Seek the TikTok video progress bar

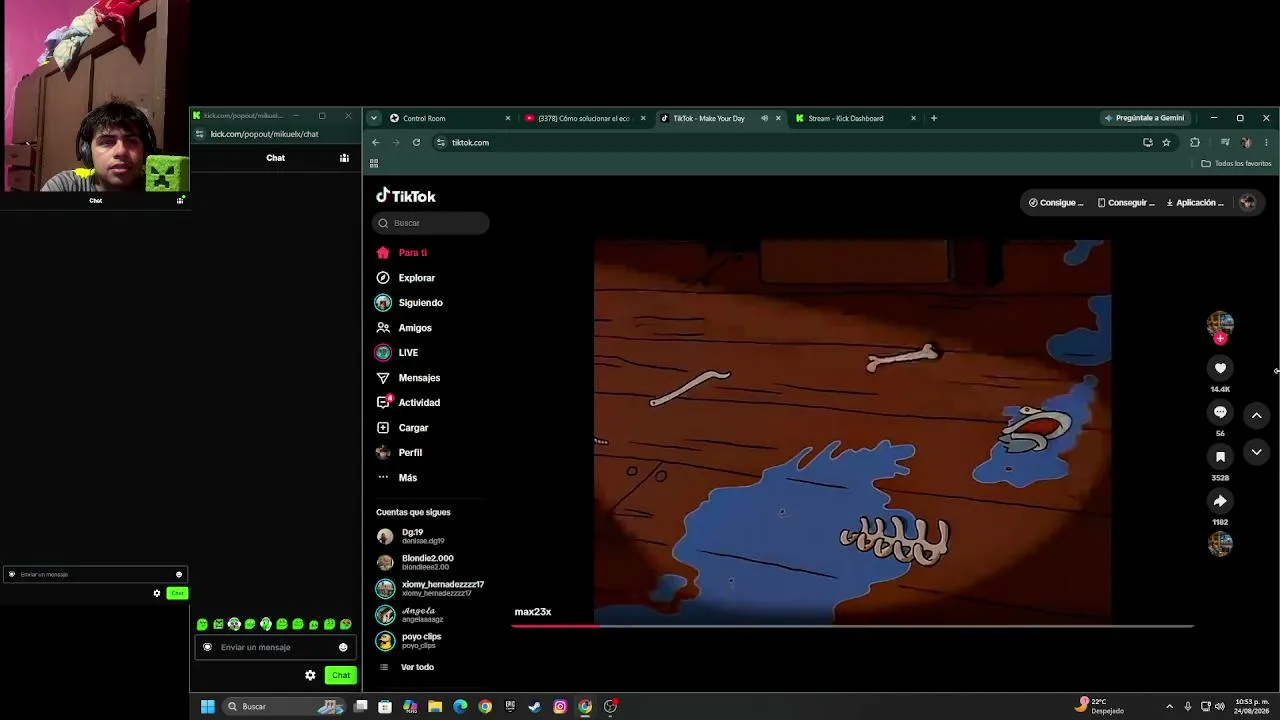852,626
